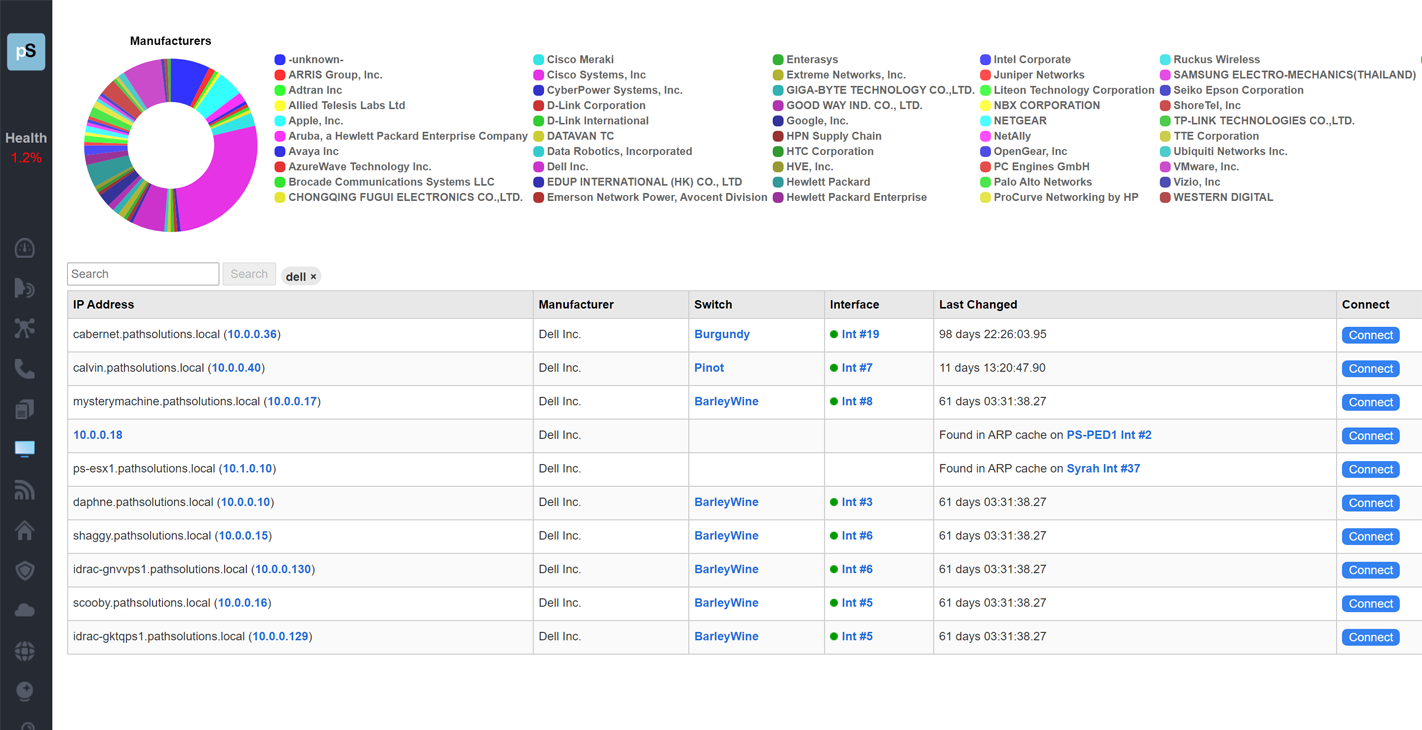This screenshot has height=730, width=1422.
Task: Sort by the Manufacturer column header
Action: click(576, 305)
